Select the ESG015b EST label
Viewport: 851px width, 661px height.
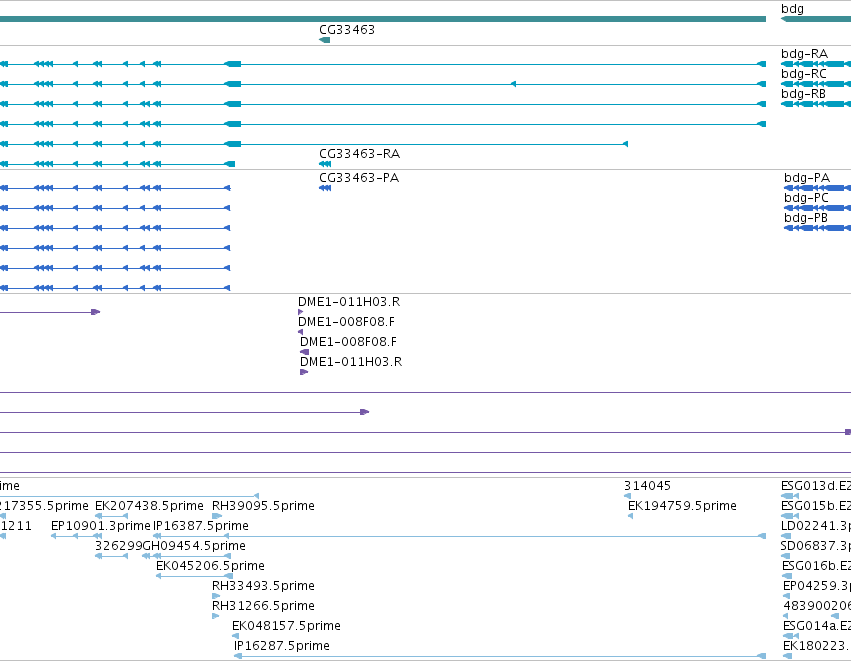(x=816, y=506)
